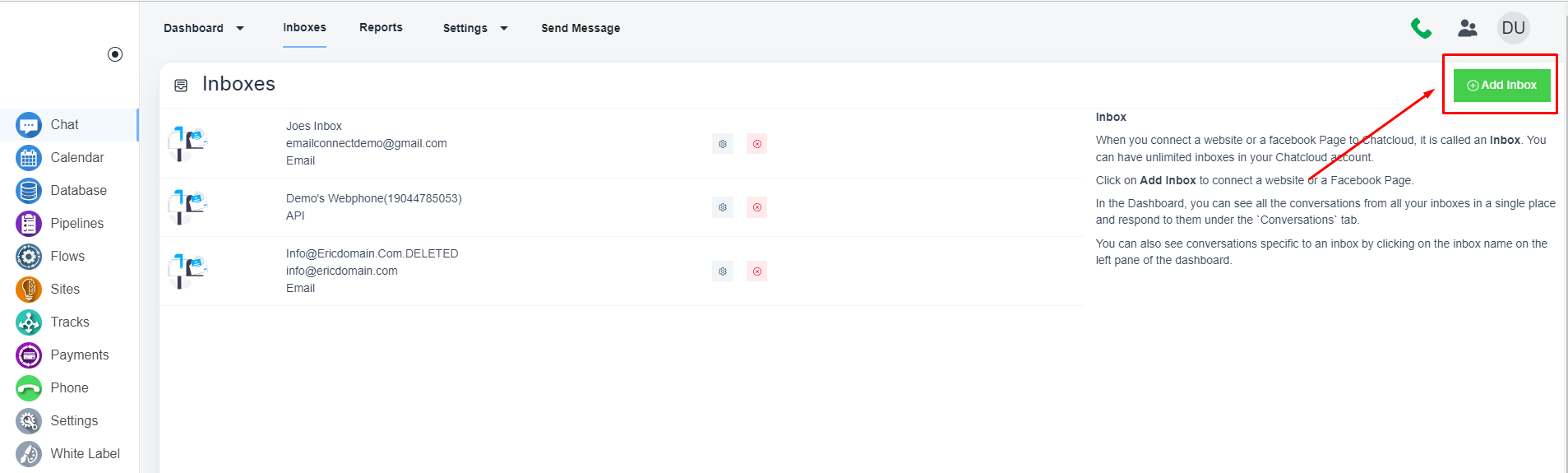Viewport: 1568px width, 473px height.
Task: Select the Inboxes tab
Action: [304, 27]
